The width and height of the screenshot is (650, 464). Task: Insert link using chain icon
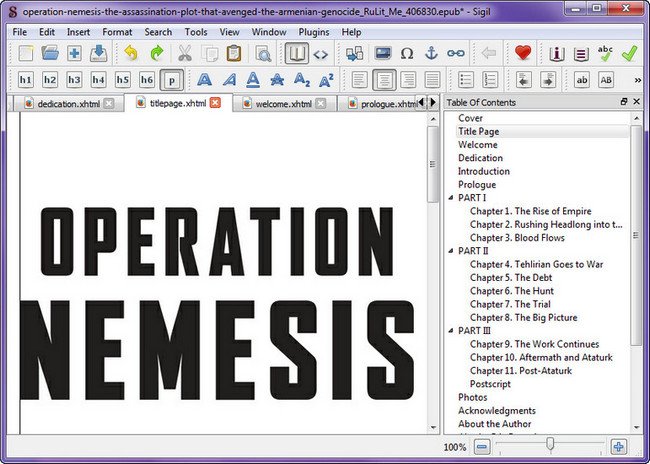pyautogui.click(x=456, y=53)
